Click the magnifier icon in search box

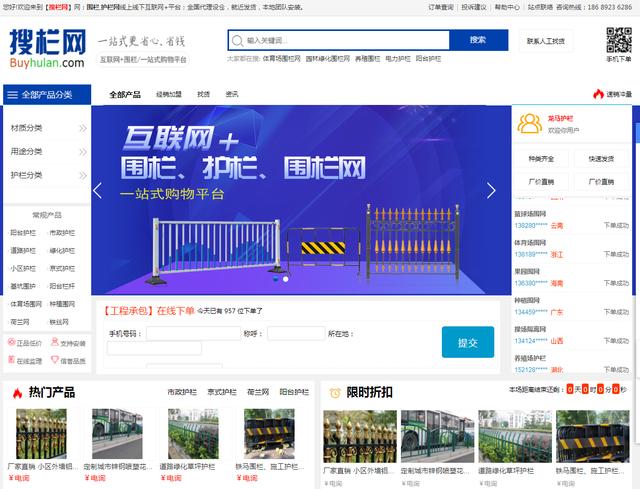237,40
